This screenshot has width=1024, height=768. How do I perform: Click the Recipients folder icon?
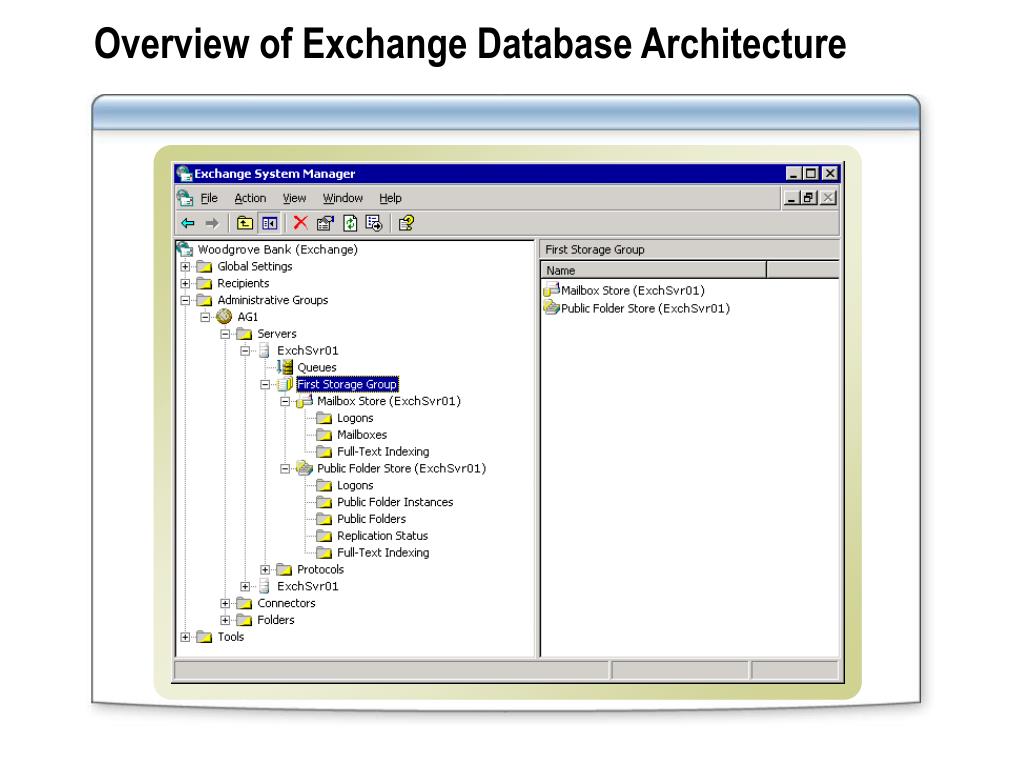click(204, 283)
